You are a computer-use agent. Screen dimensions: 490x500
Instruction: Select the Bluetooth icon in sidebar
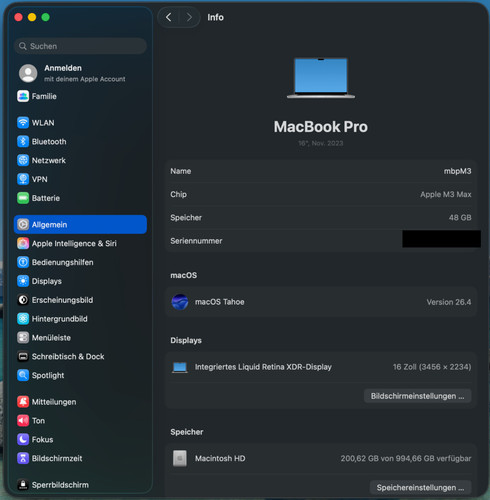[x=23, y=142]
